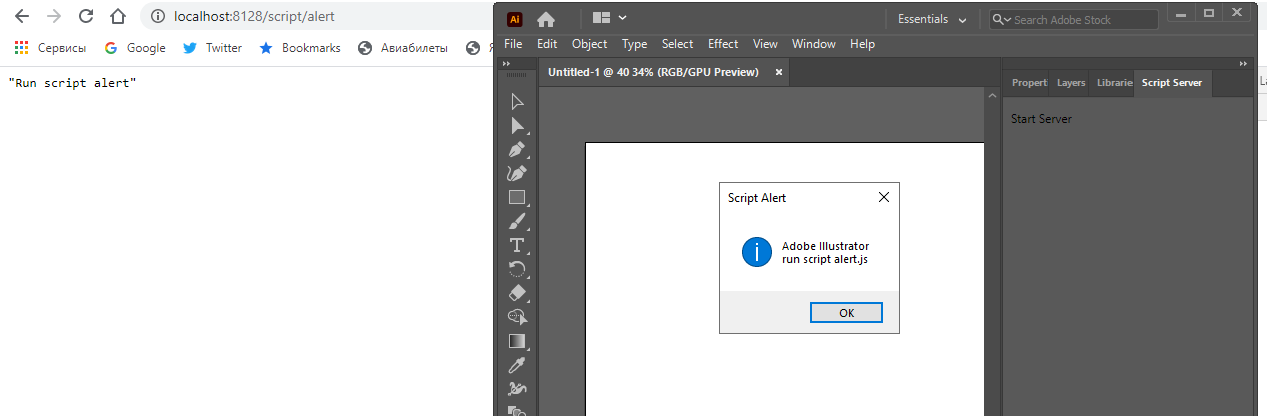Click the "Run script alert" page text
This screenshot has height=416, width=1267.
click(72, 83)
